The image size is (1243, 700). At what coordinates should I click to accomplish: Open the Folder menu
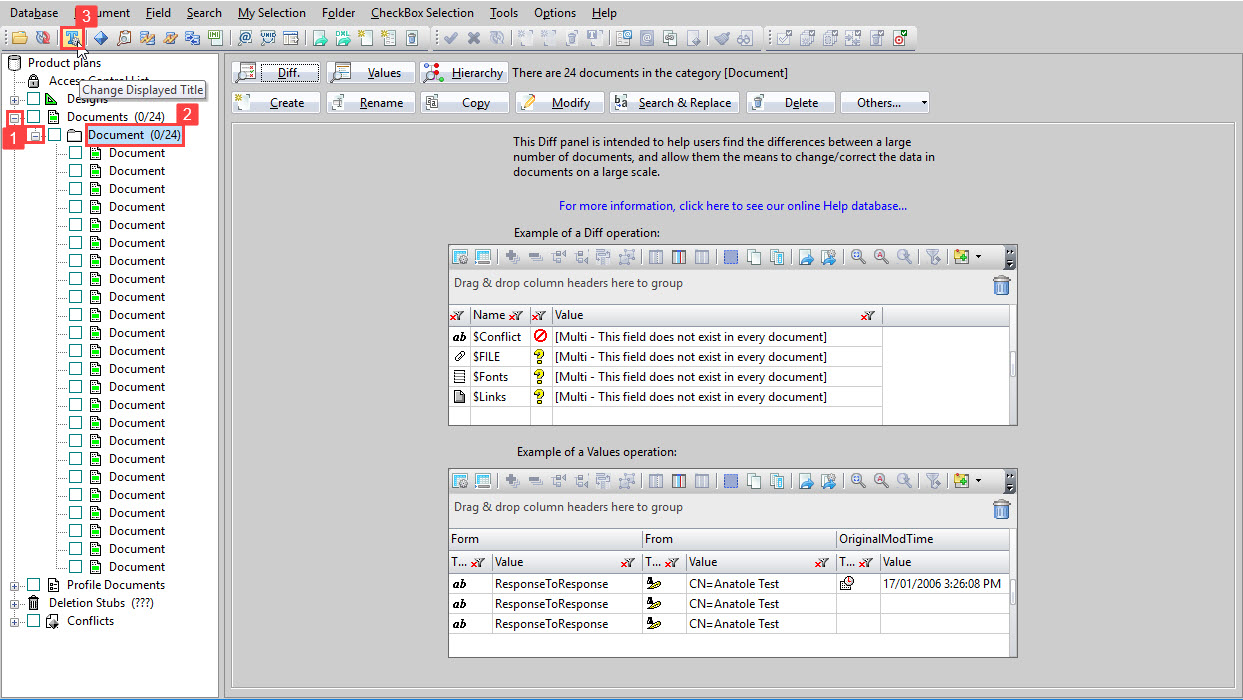(339, 13)
